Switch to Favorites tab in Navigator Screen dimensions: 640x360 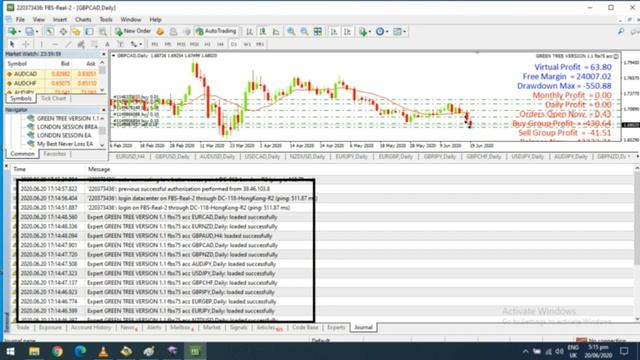pyautogui.click(x=55, y=154)
